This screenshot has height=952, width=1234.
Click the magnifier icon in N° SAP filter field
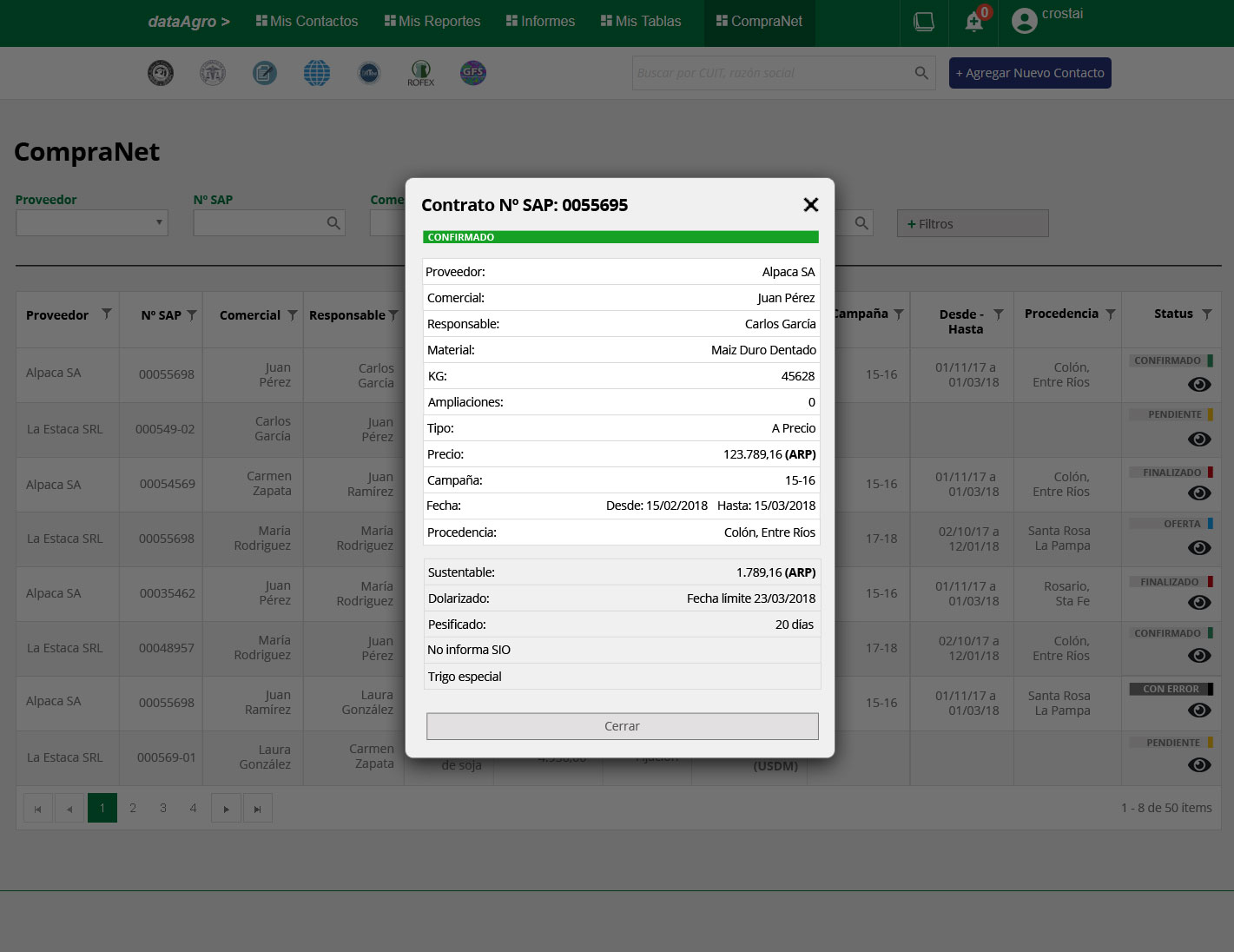click(x=333, y=223)
